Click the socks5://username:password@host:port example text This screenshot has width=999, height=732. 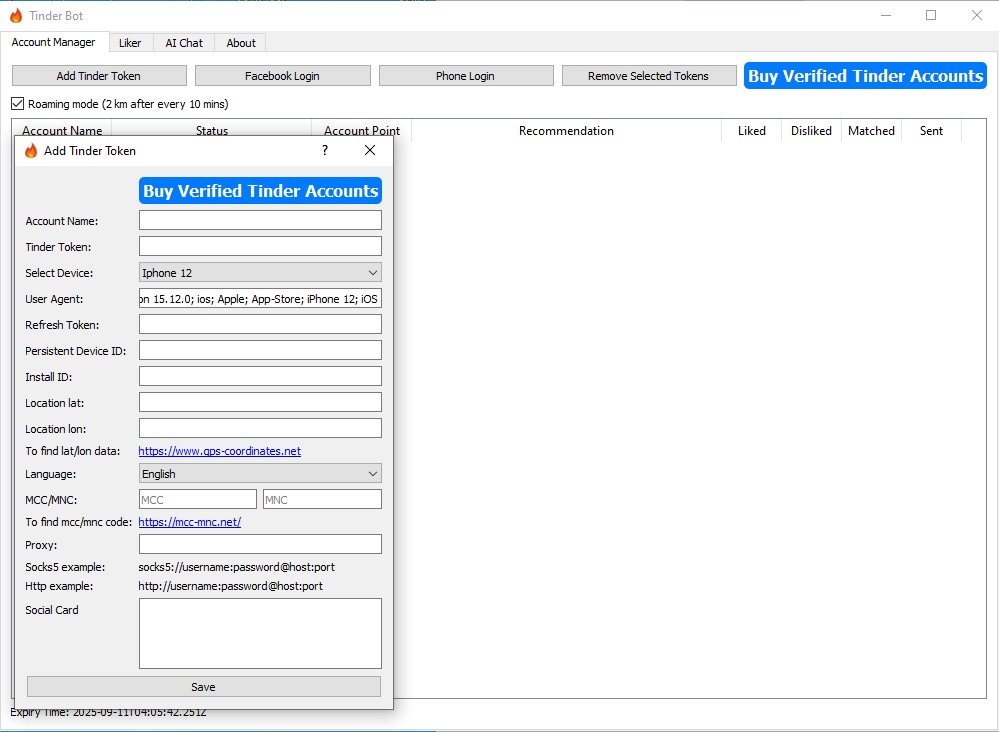(x=236, y=567)
